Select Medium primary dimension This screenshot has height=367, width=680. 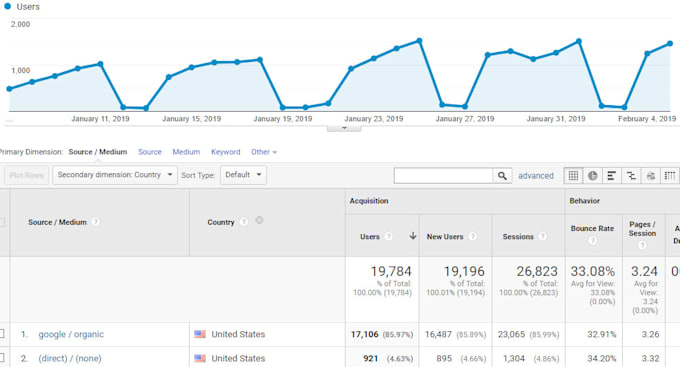pyautogui.click(x=186, y=152)
